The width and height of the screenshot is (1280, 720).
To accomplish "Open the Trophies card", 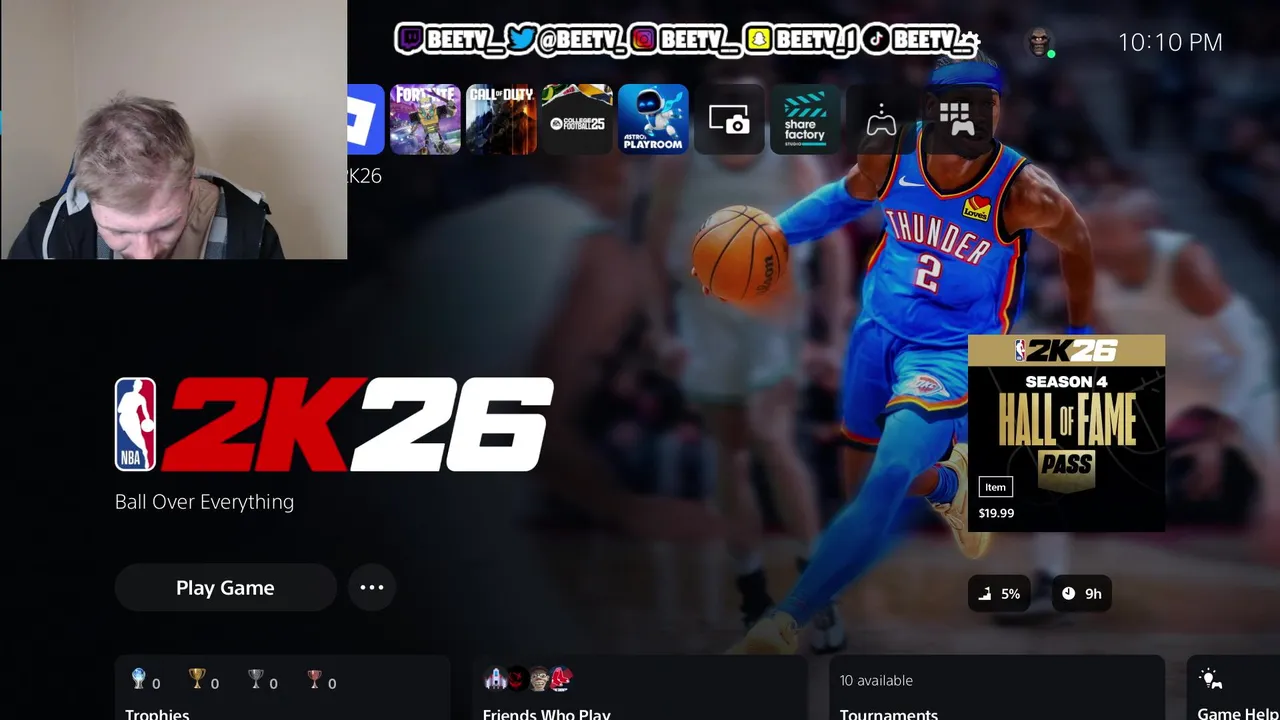I will point(283,688).
